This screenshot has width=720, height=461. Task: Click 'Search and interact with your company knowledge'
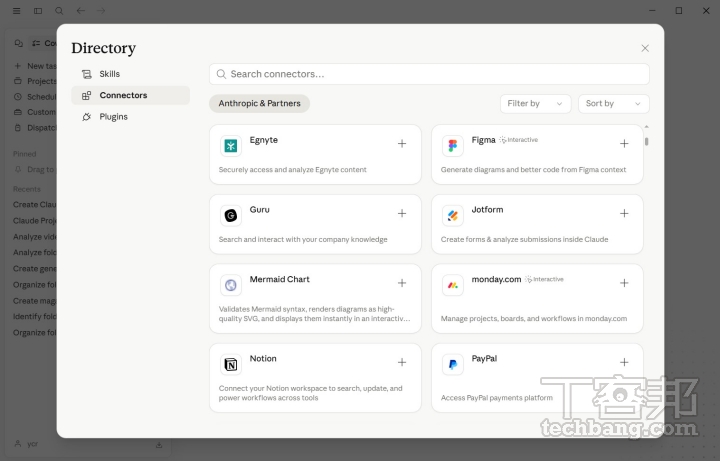(303, 240)
